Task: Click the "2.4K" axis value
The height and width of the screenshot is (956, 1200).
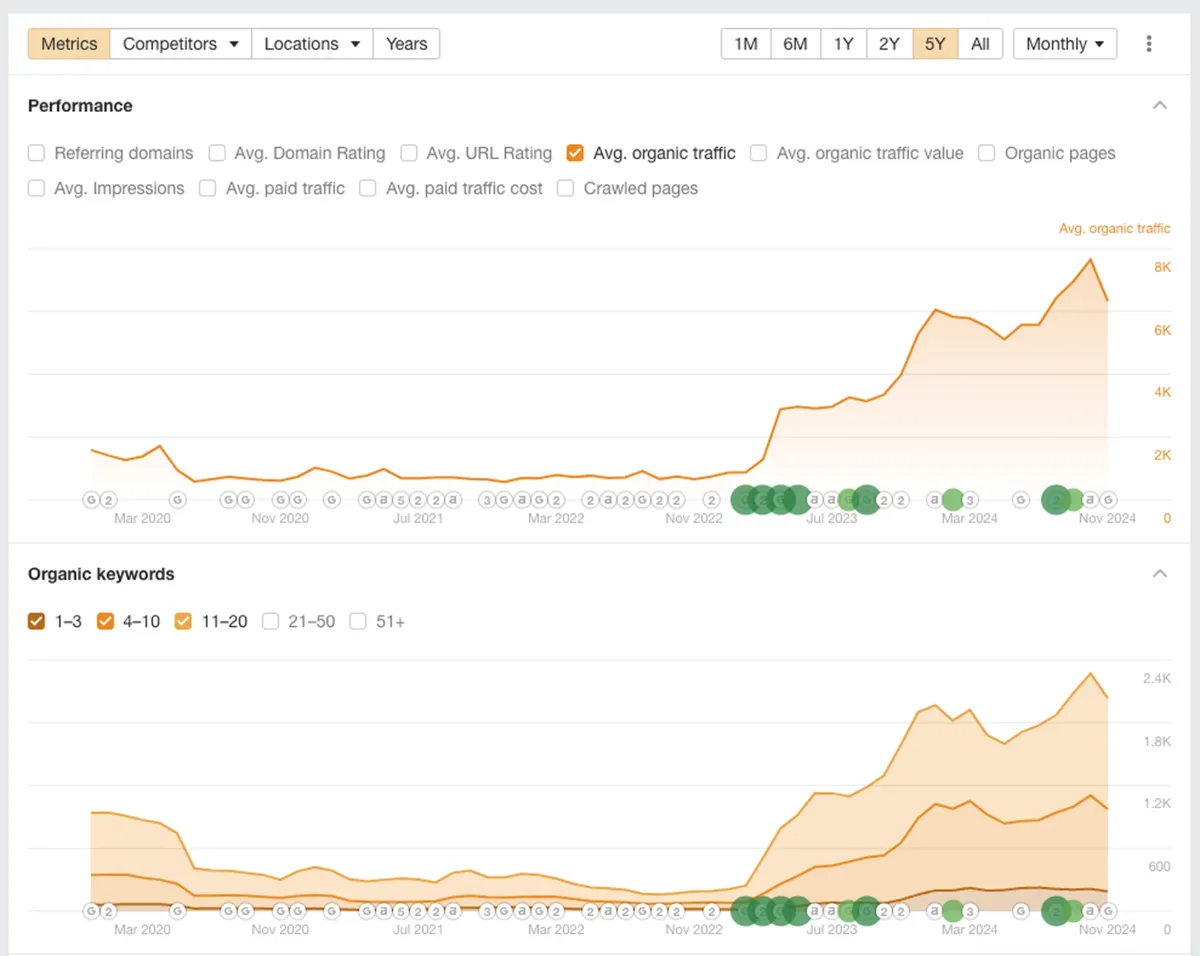Action: tap(1157, 679)
